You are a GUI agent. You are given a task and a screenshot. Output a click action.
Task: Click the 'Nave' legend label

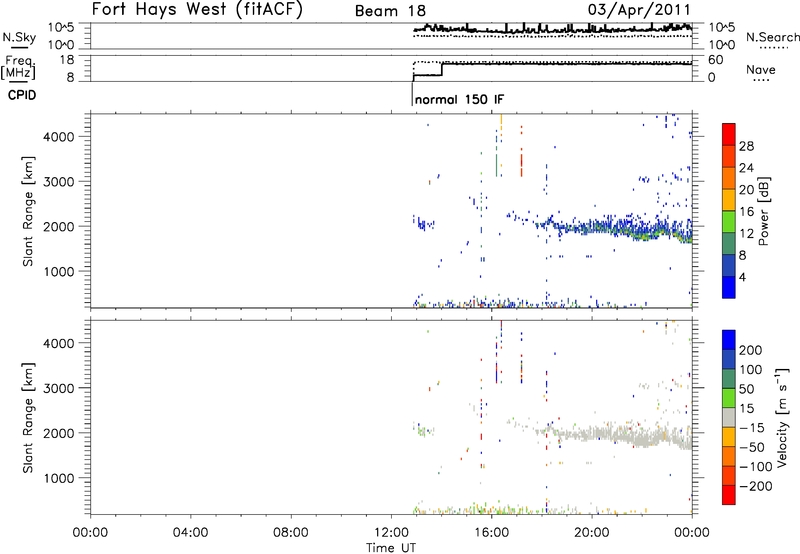coord(760,70)
